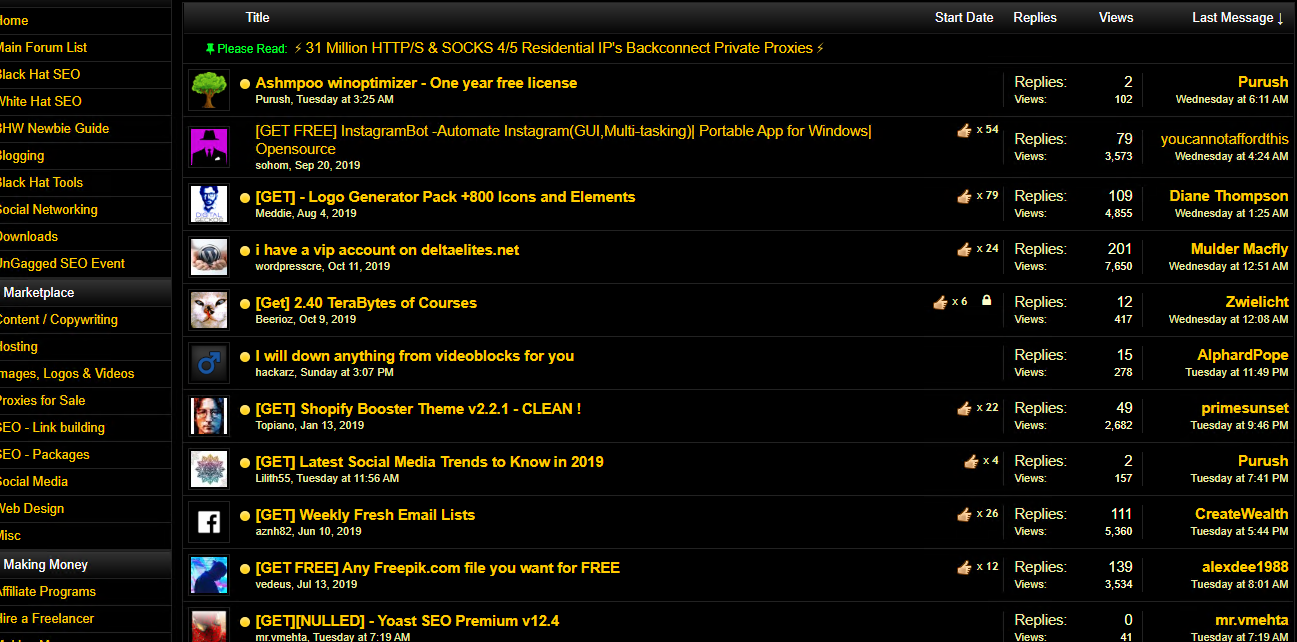The height and width of the screenshot is (642, 1297).
Task: Open Yoast SEO Premium v12.4 thread
Action: point(407,621)
